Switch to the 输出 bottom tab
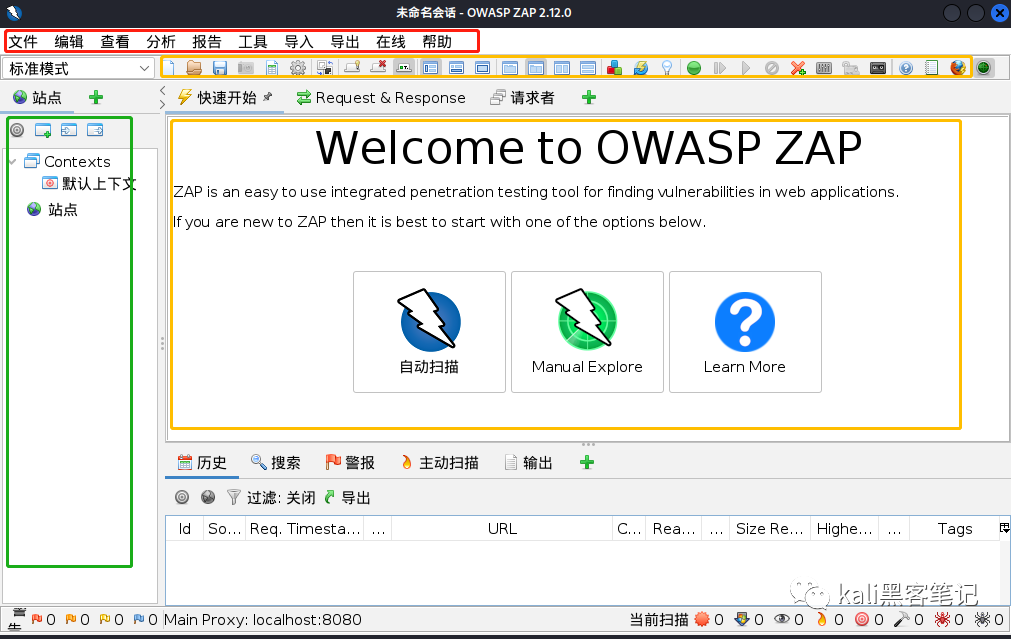This screenshot has height=639, width=1011. pos(528,463)
